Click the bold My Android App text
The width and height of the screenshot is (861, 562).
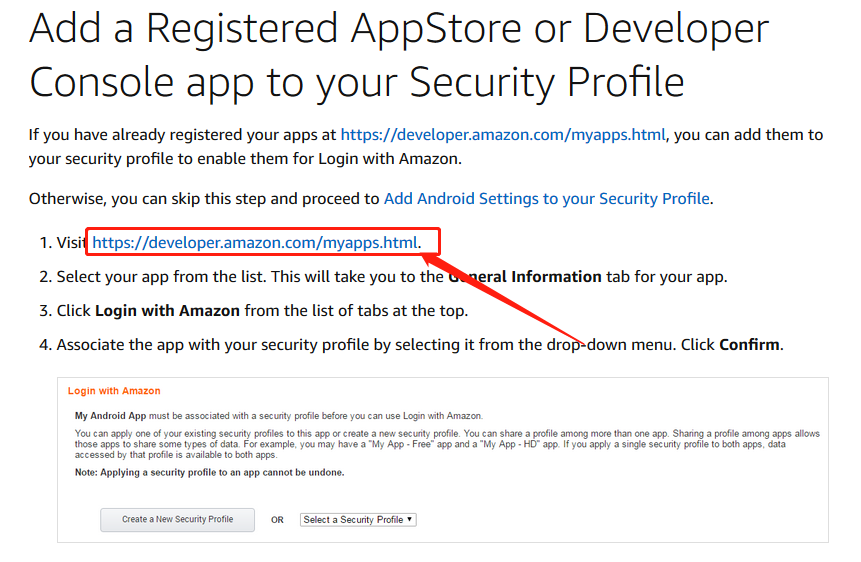tap(109, 415)
